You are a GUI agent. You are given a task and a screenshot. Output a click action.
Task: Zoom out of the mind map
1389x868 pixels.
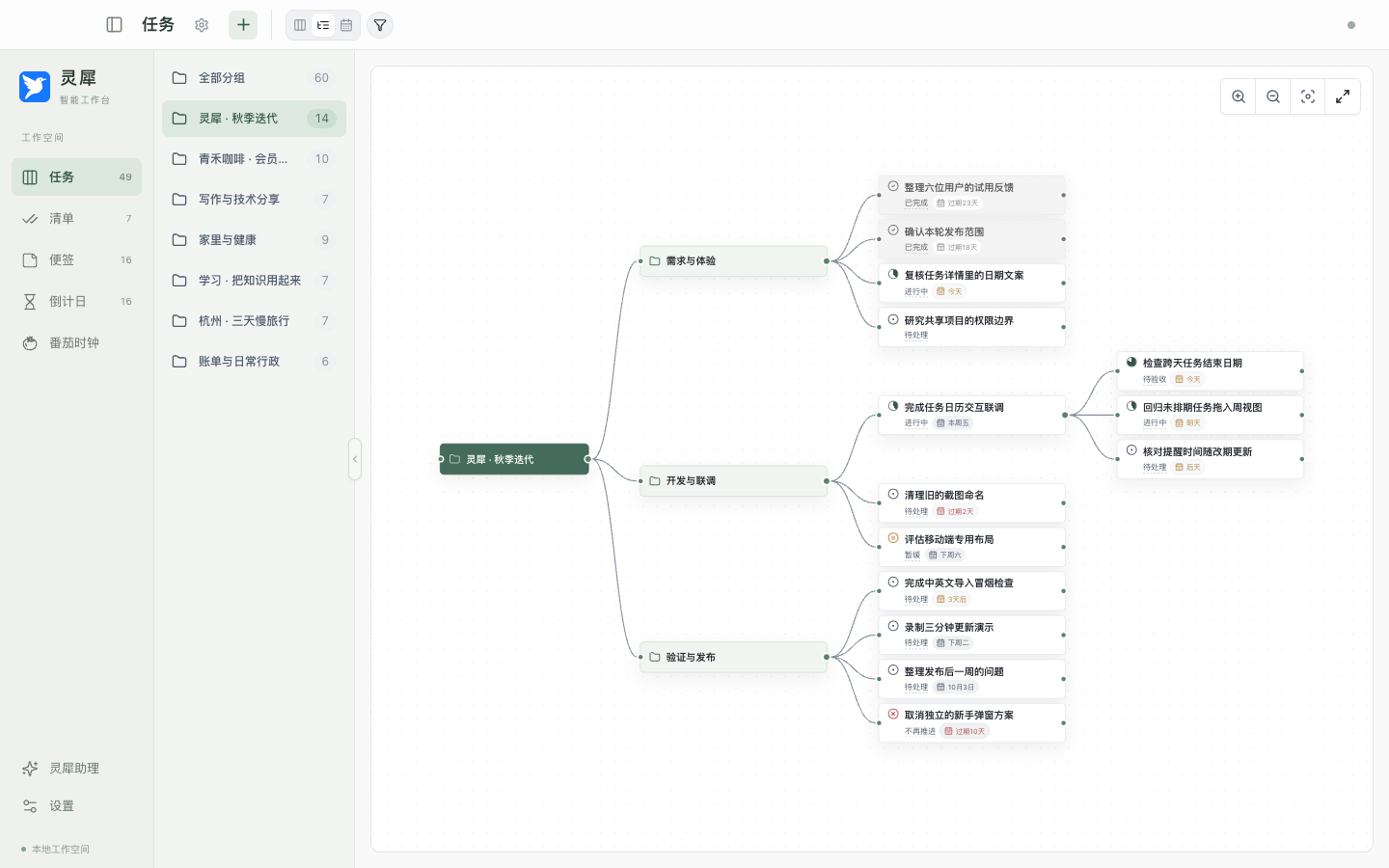pos(1273,96)
